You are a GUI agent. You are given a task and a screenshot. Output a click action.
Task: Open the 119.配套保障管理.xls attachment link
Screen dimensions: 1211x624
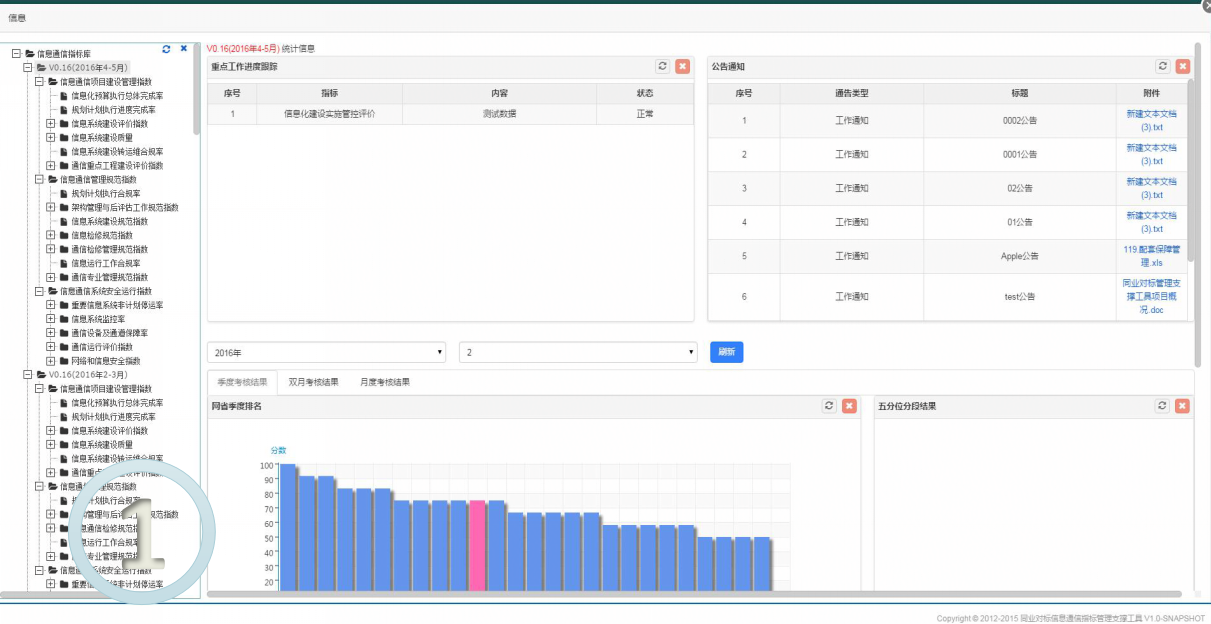tap(1151, 256)
